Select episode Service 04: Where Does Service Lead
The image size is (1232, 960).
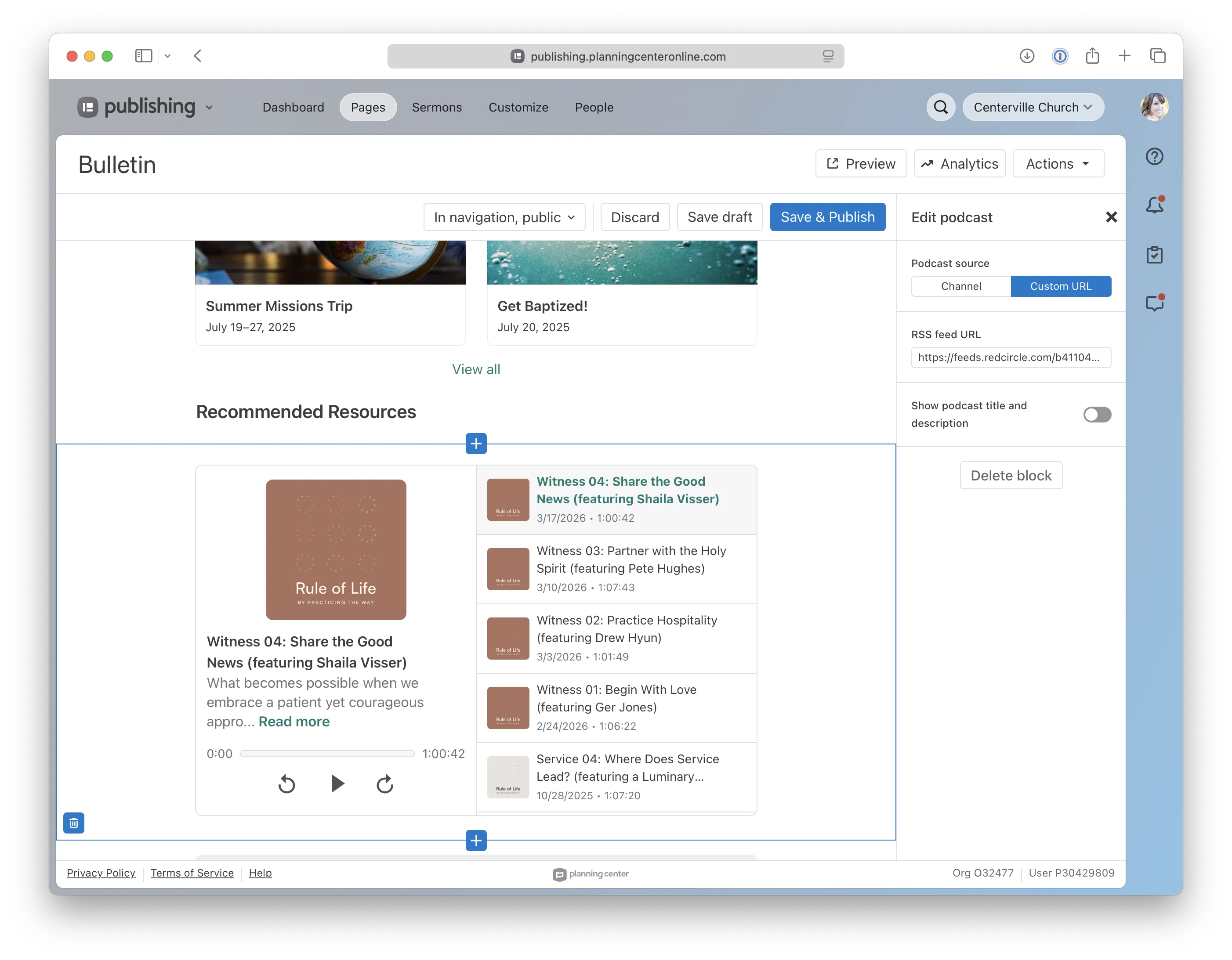[x=616, y=777]
